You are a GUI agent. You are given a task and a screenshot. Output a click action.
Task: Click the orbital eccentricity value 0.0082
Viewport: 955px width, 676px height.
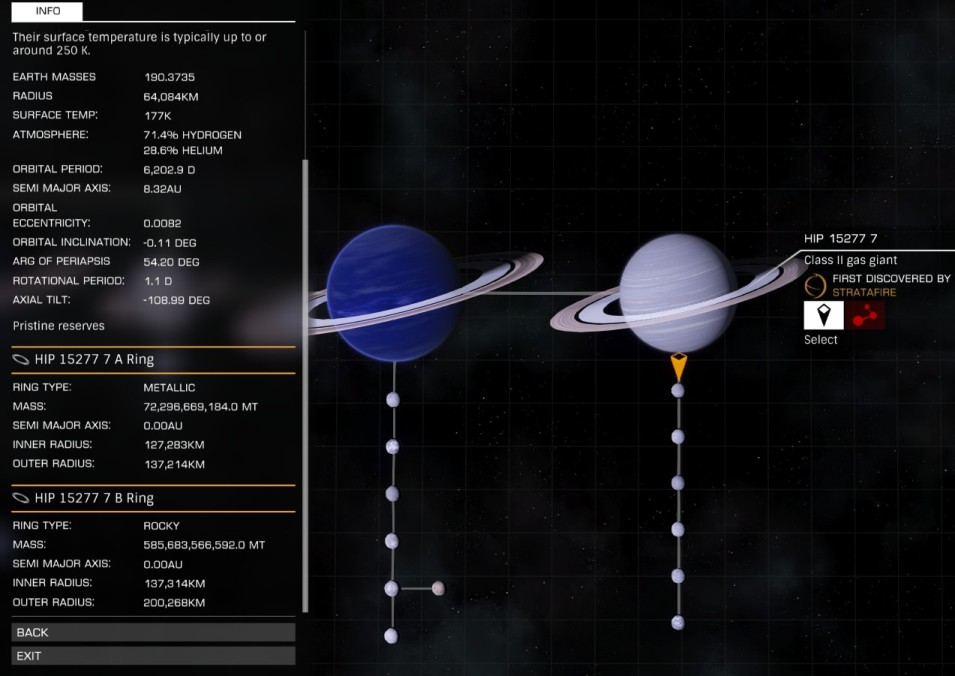(162, 224)
